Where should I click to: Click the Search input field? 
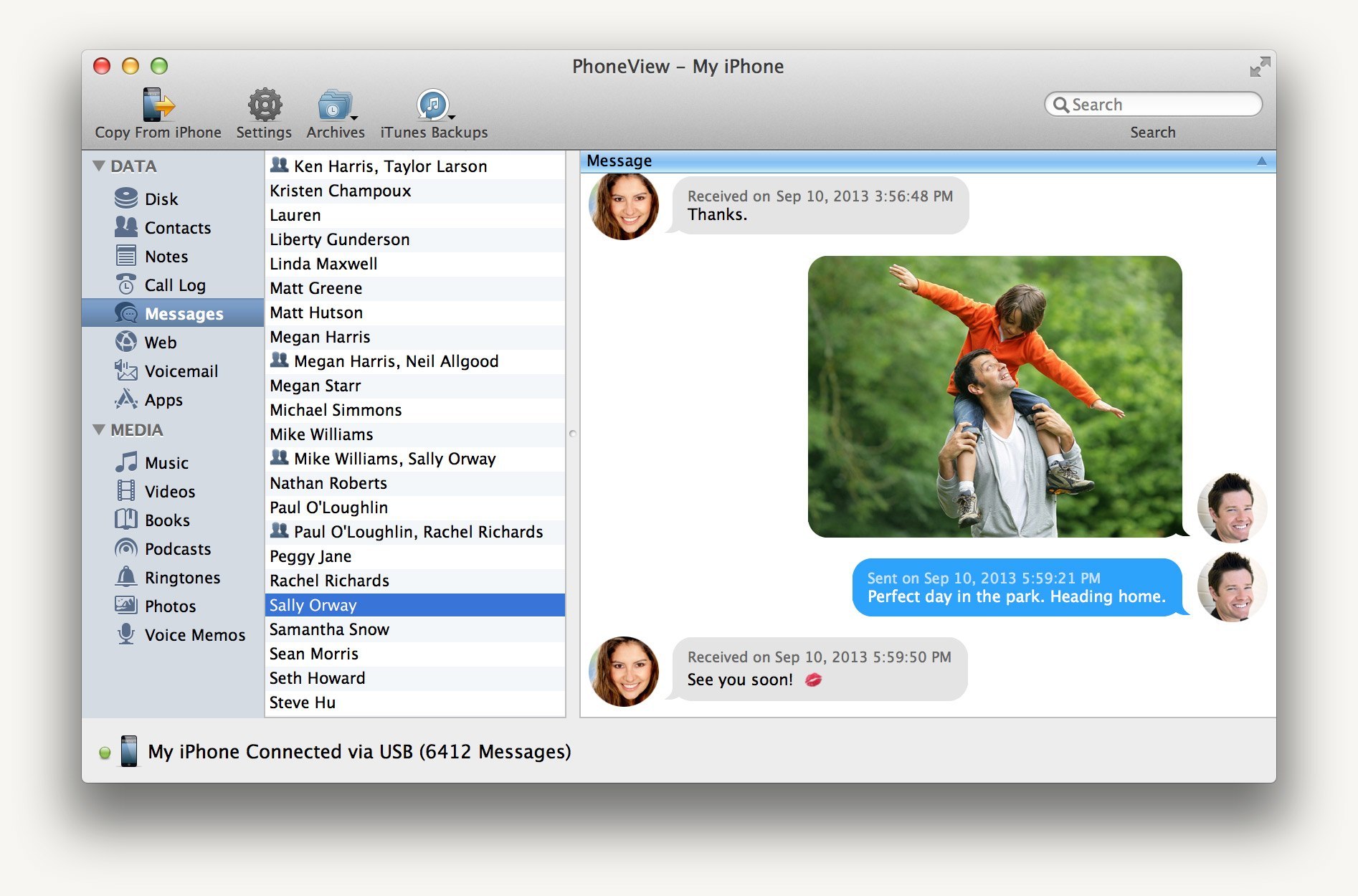(1153, 105)
